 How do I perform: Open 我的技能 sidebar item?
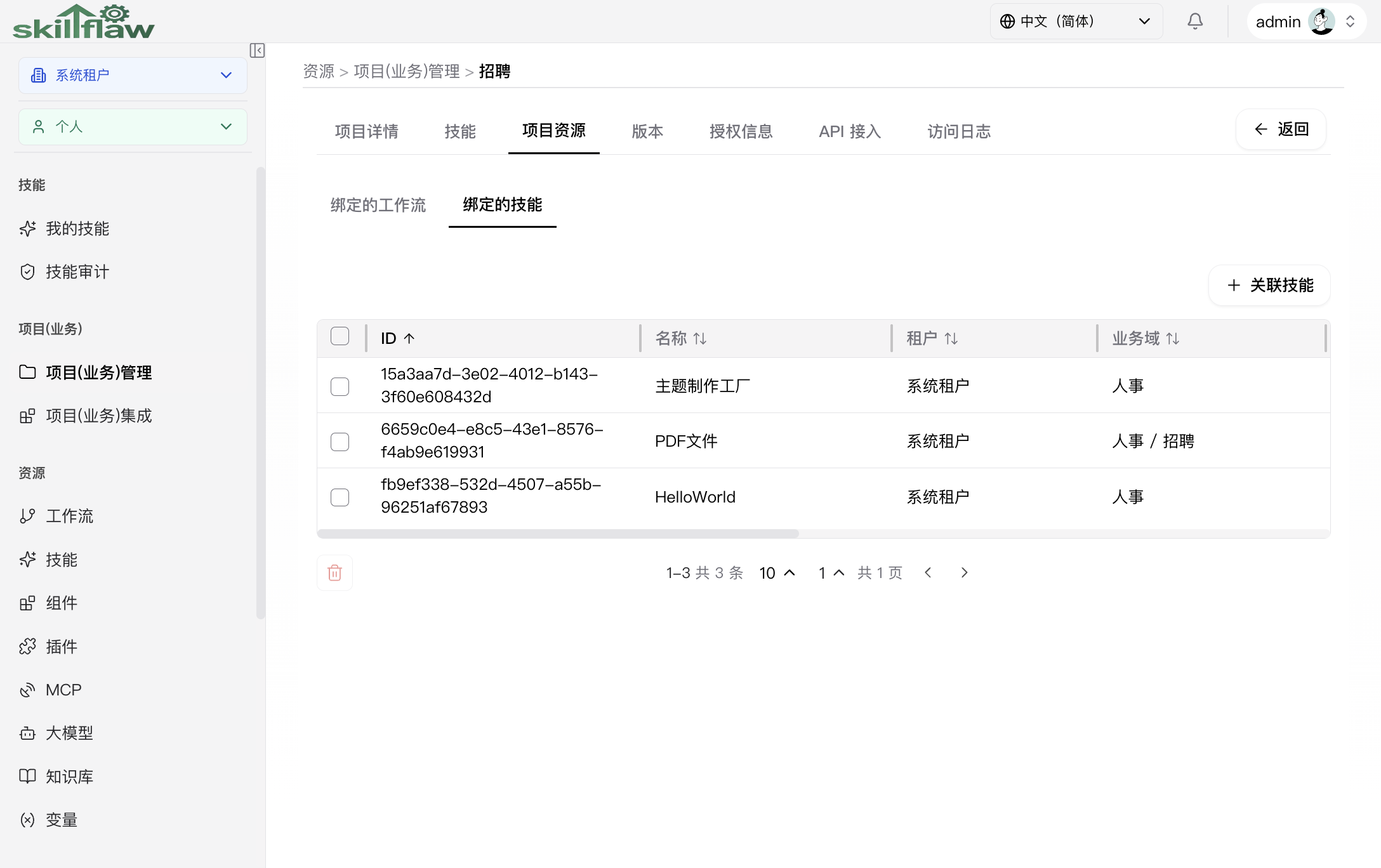[x=133, y=228]
